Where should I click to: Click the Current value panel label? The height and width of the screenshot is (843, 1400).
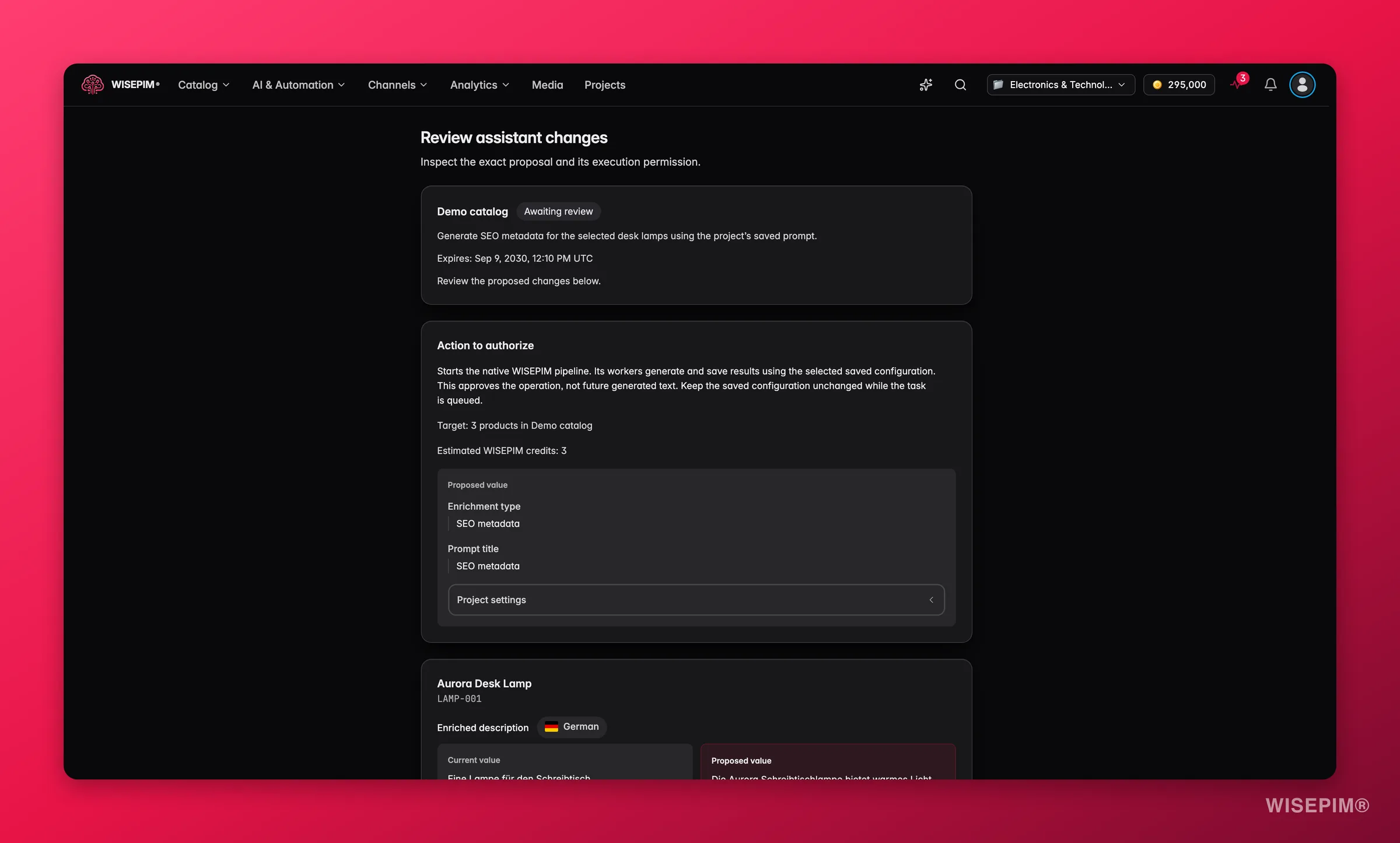474,760
